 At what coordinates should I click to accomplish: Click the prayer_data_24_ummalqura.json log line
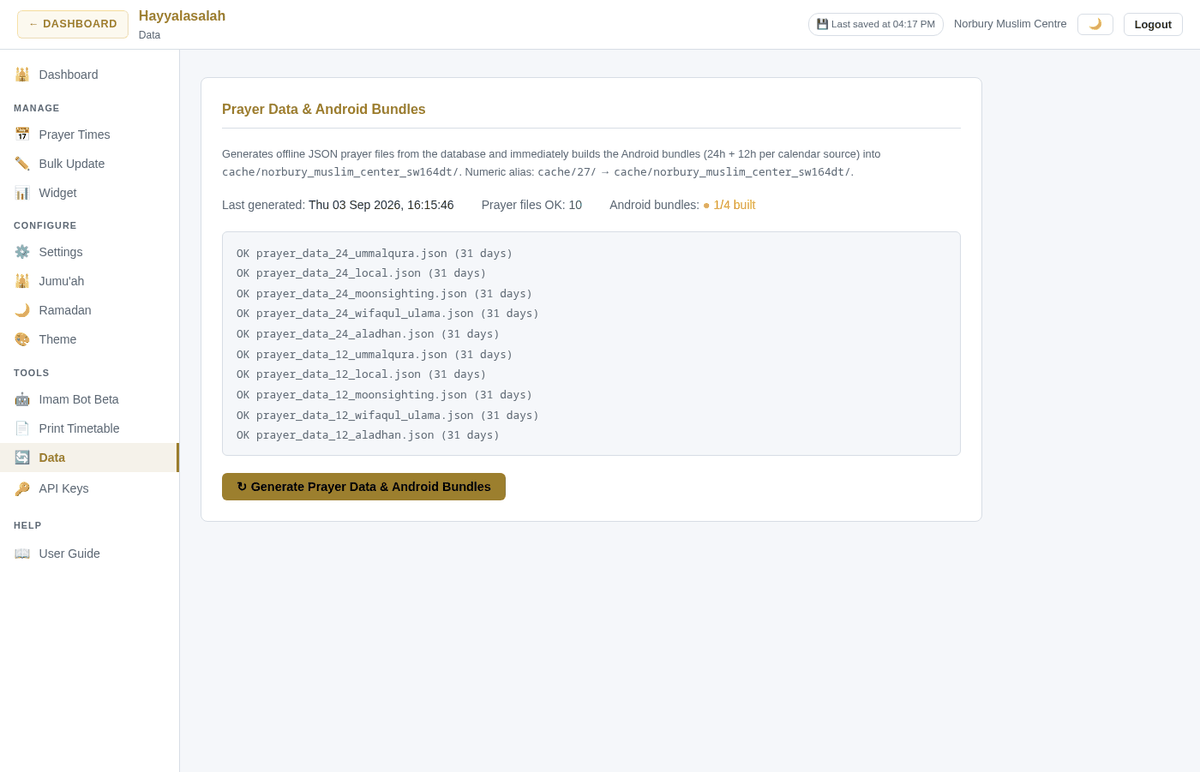(375, 254)
